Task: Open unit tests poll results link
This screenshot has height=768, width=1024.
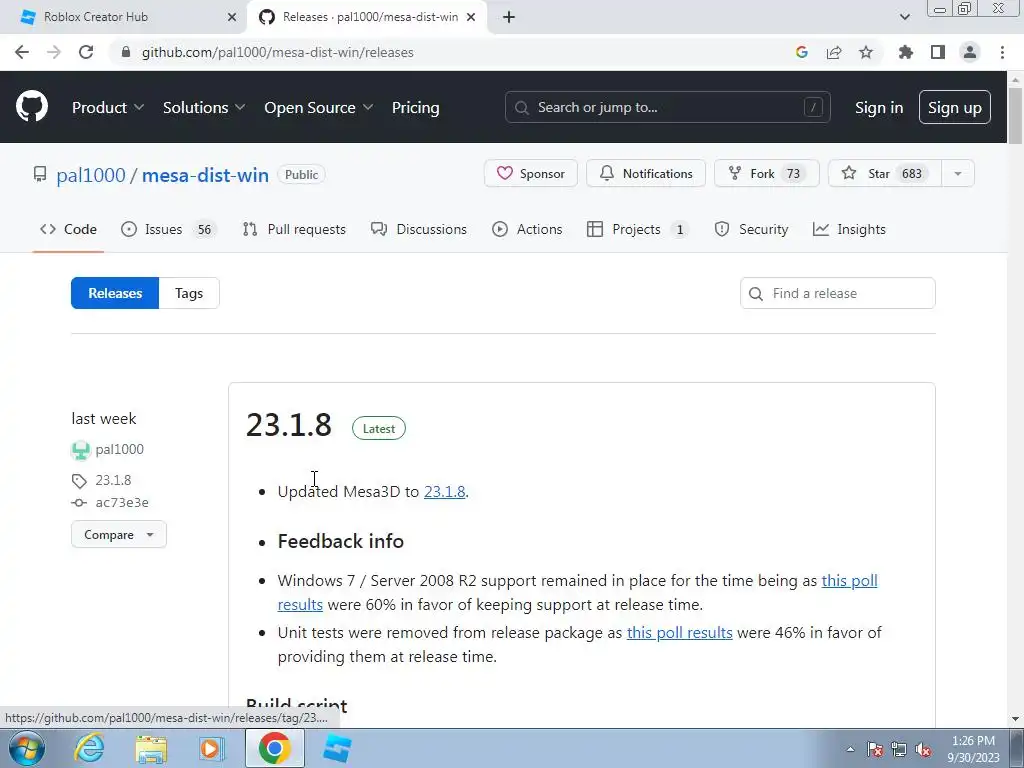Action: point(679,632)
